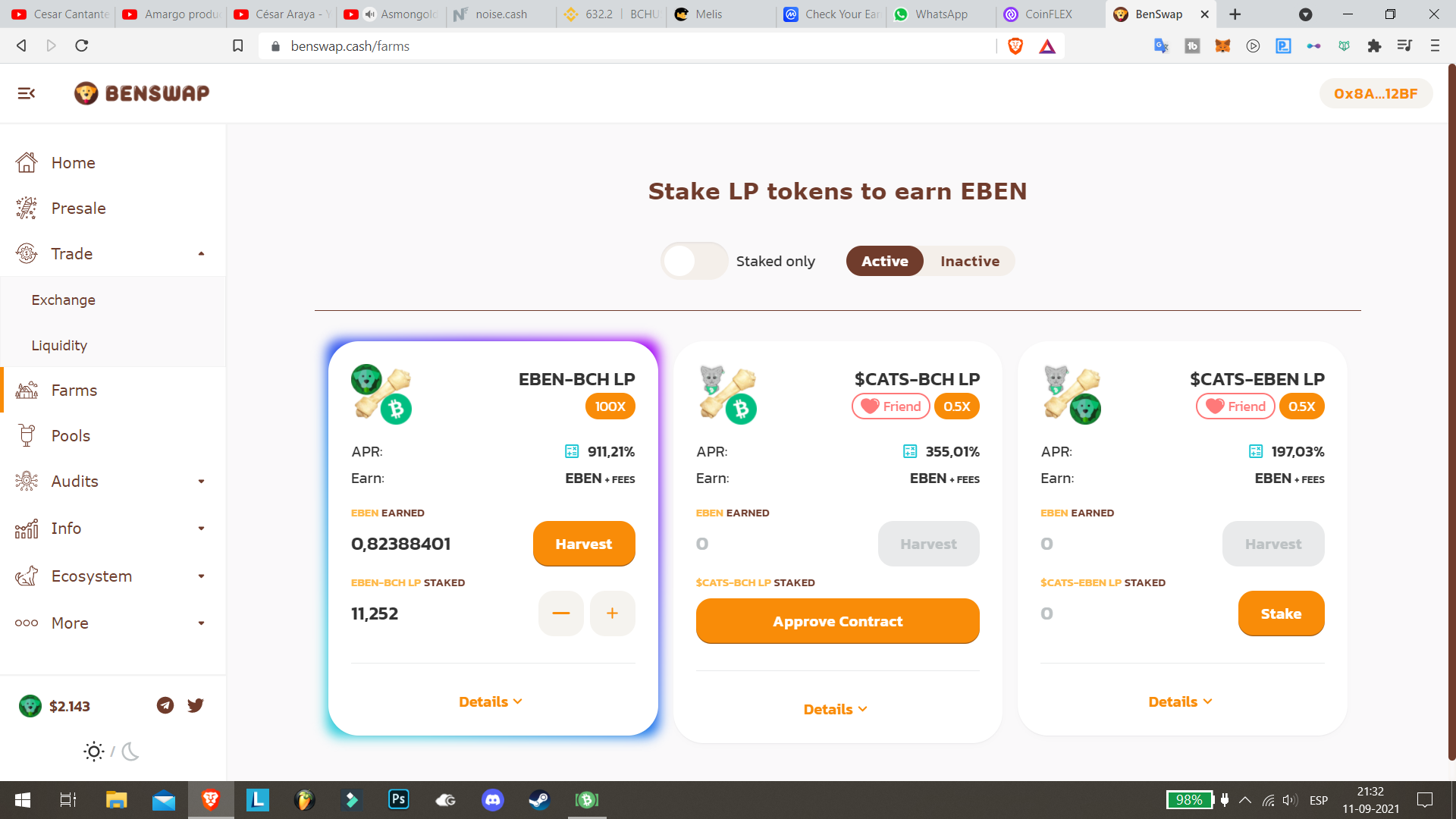Open the Twitter link icon
The width and height of the screenshot is (1456, 819).
tap(196, 706)
